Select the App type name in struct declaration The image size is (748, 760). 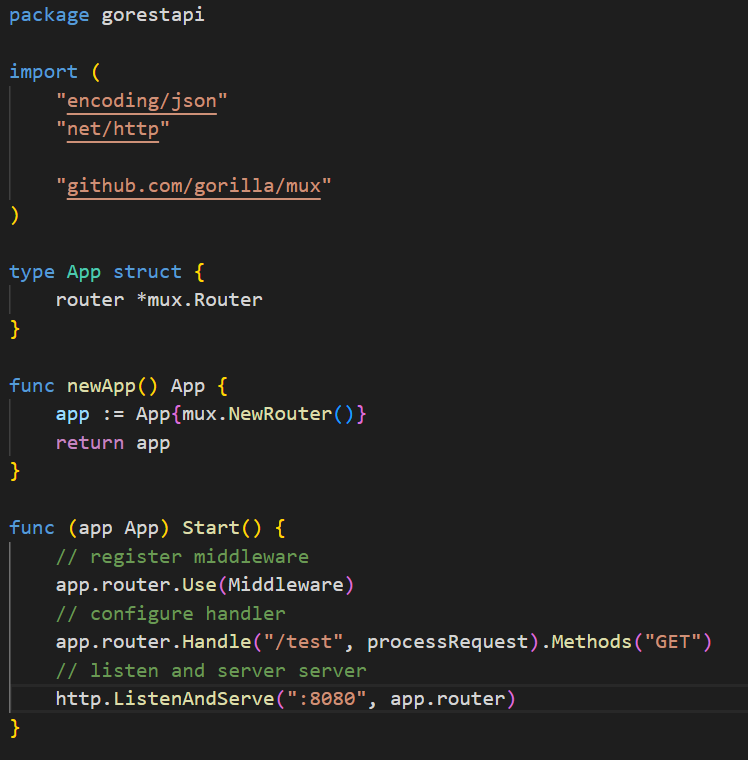point(84,272)
